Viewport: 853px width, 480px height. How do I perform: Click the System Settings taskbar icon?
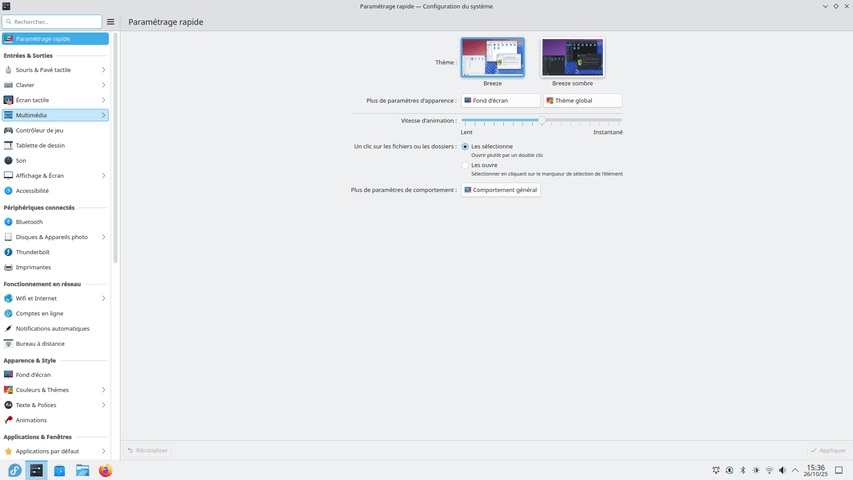pos(36,470)
